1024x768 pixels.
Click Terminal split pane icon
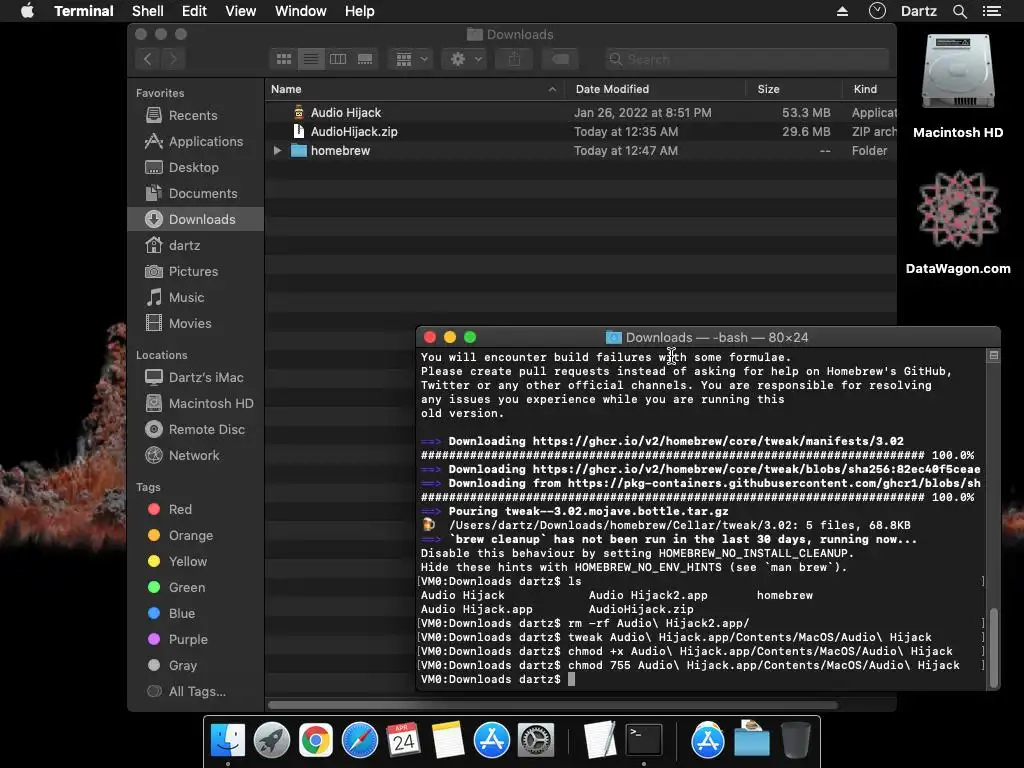[x=993, y=356]
